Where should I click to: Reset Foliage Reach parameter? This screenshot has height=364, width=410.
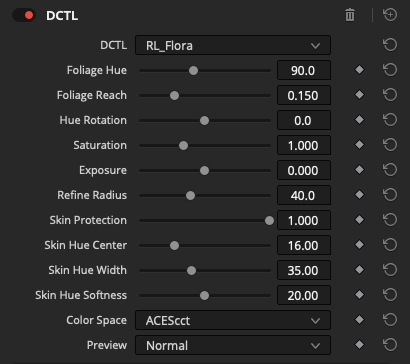[x=390, y=95]
